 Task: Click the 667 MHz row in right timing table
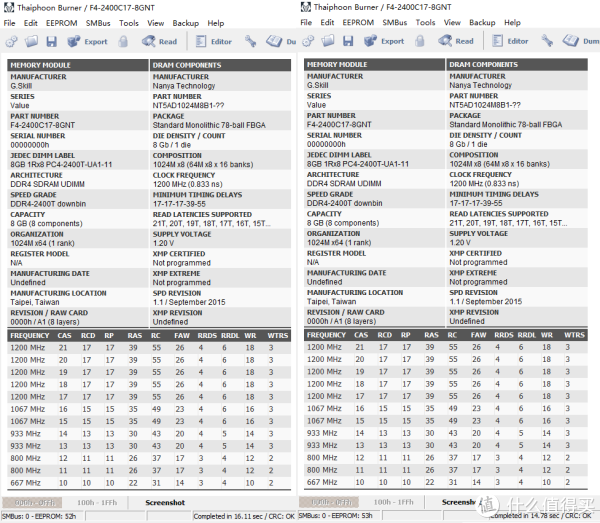tap(446, 482)
